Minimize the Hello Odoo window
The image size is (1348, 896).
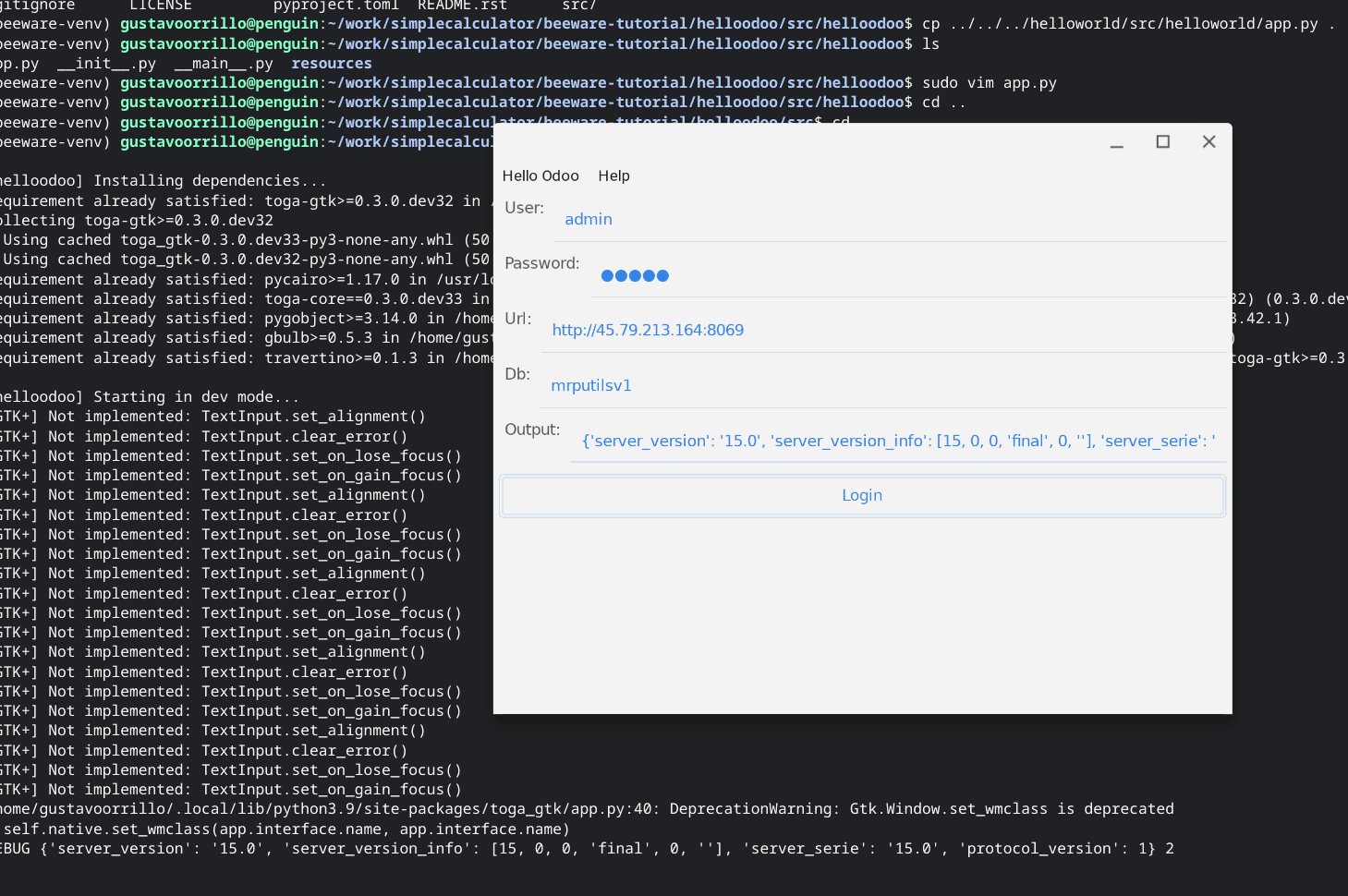coord(1117,142)
